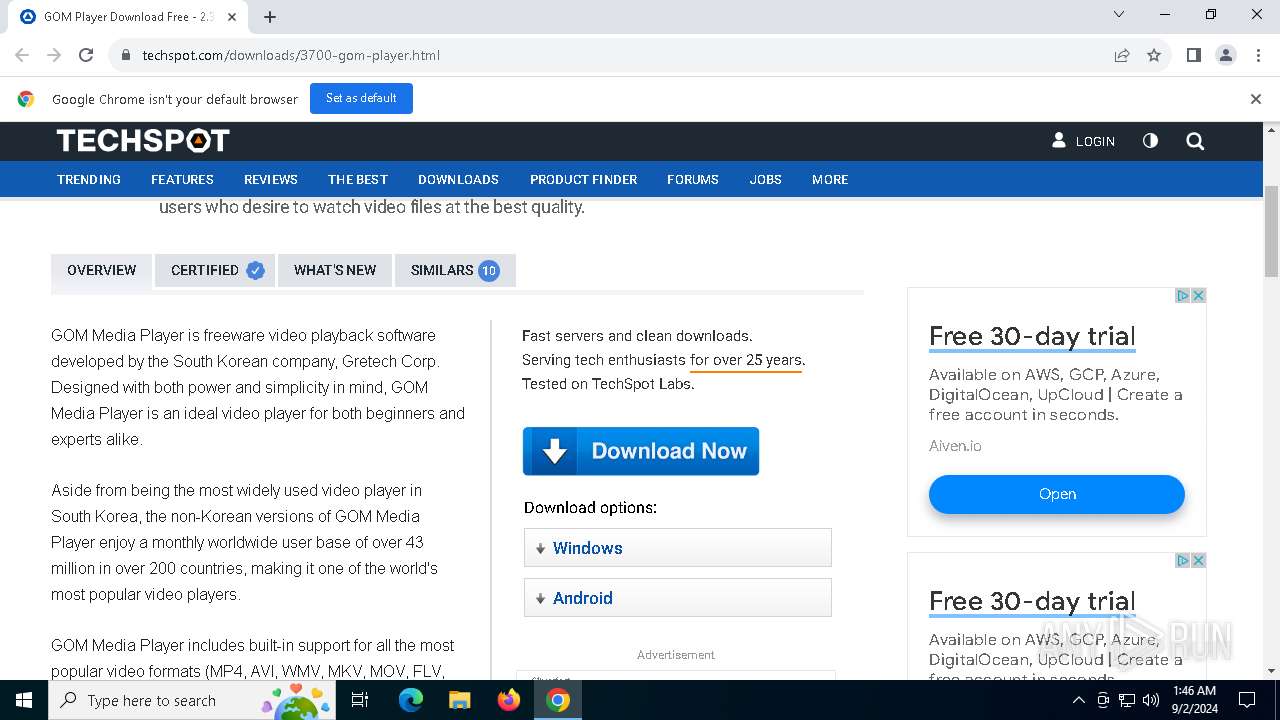Open Task View in the taskbar
The image size is (1280, 720).
click(360, 700)
